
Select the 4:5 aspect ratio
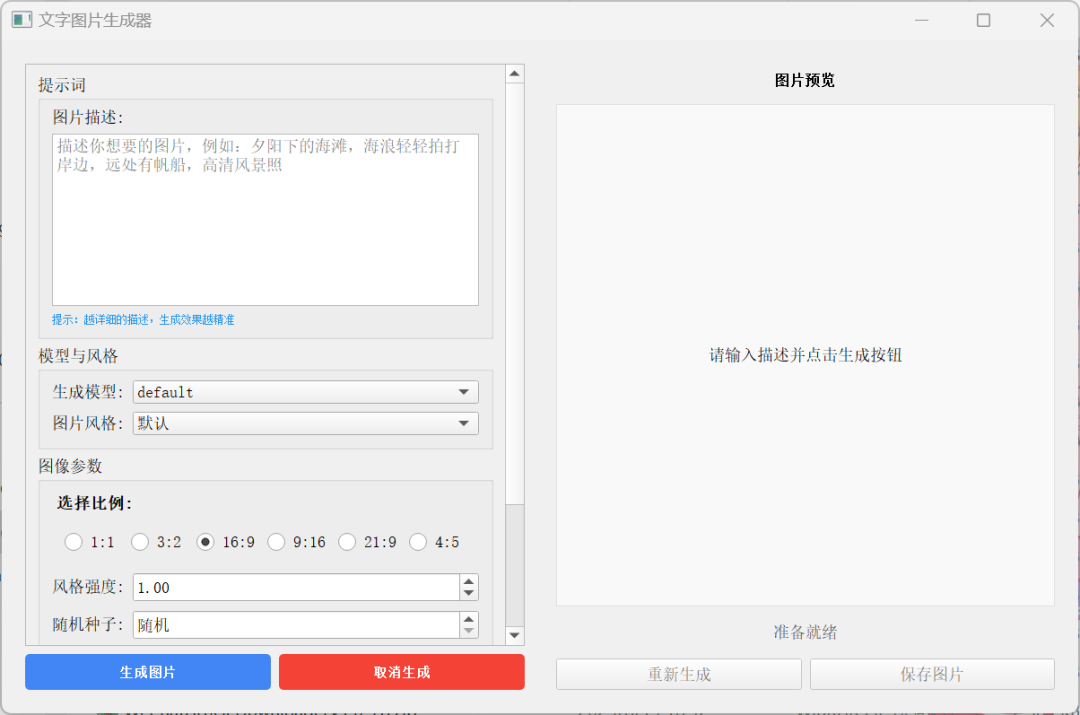418,542
